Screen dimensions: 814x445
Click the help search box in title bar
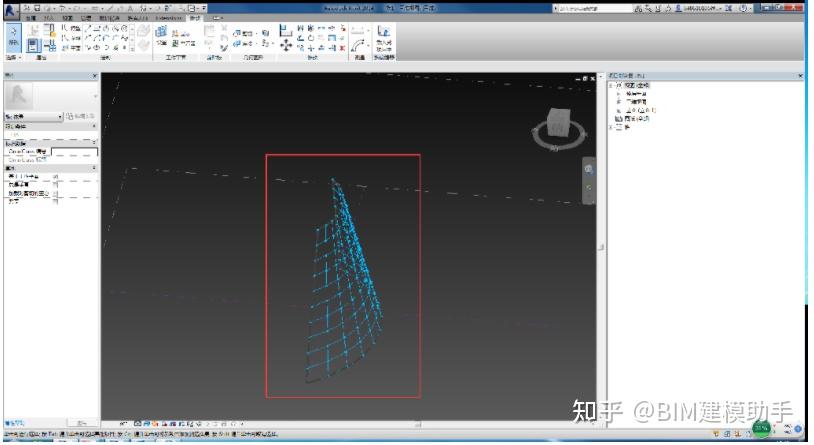pos(593,8)
